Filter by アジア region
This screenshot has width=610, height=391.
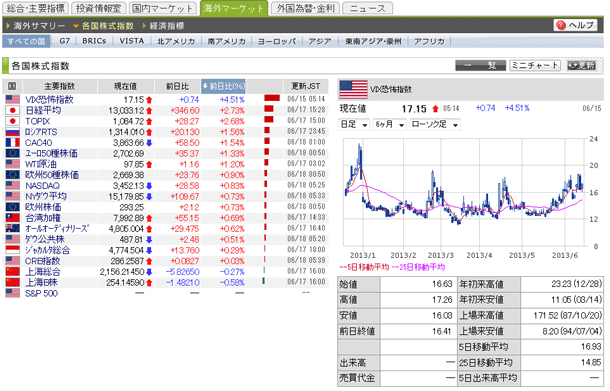pyautogui.click(x=320, y=41)
